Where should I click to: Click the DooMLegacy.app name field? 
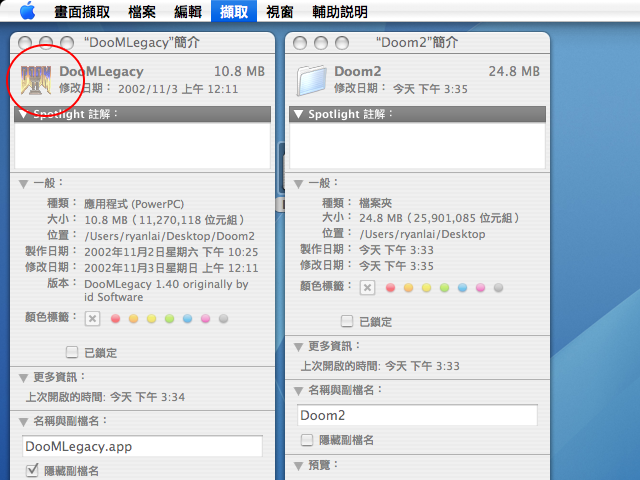tap(142, 447)
